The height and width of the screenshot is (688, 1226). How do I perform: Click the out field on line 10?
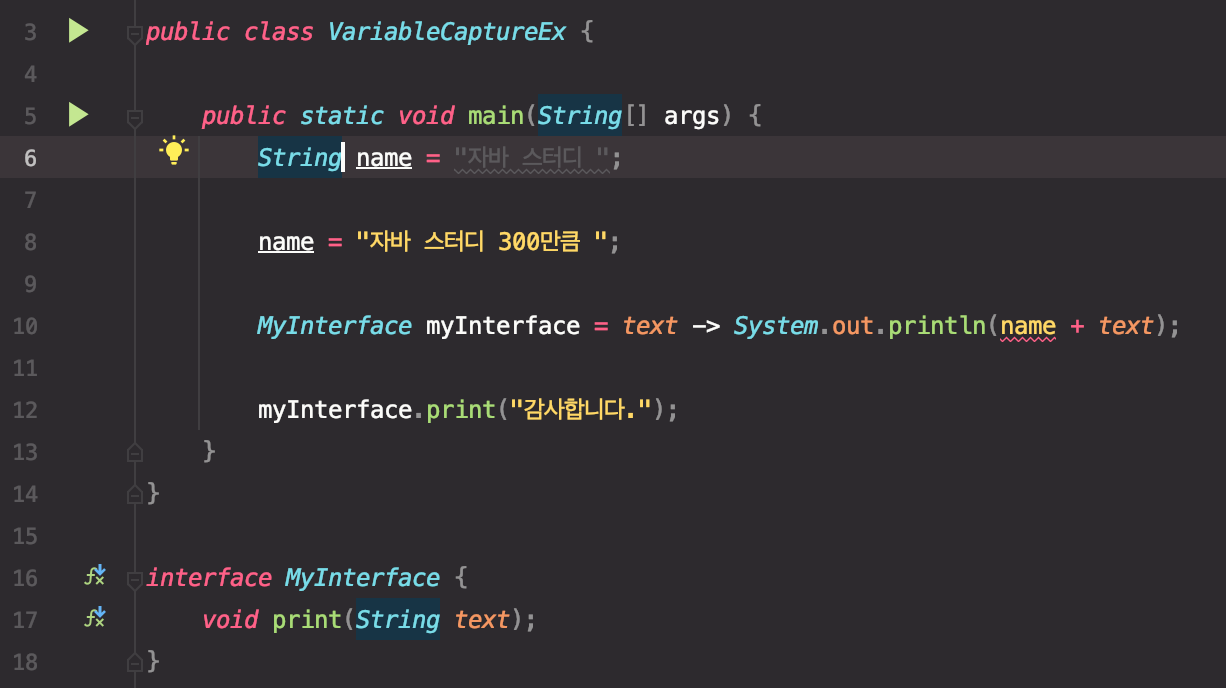click(x=853, y=327)
